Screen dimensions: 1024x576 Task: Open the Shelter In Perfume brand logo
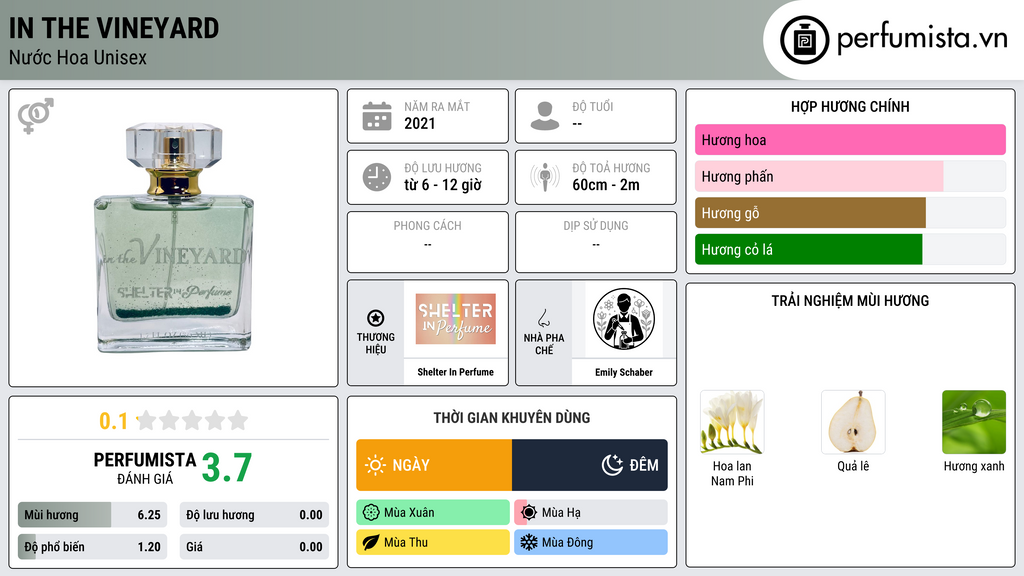click(x=456, y=319)
